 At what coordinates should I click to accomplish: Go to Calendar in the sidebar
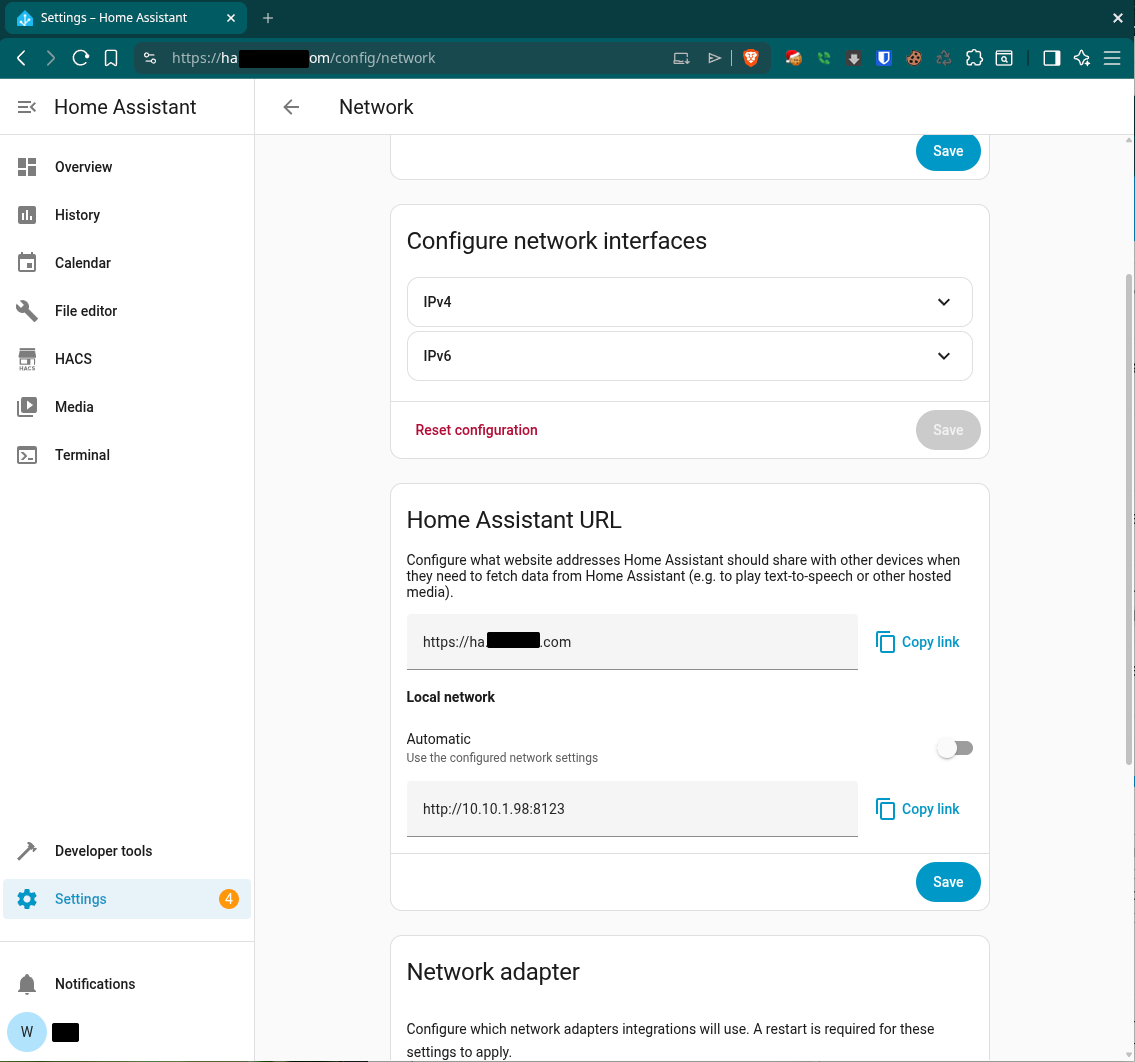coord(83,263)
